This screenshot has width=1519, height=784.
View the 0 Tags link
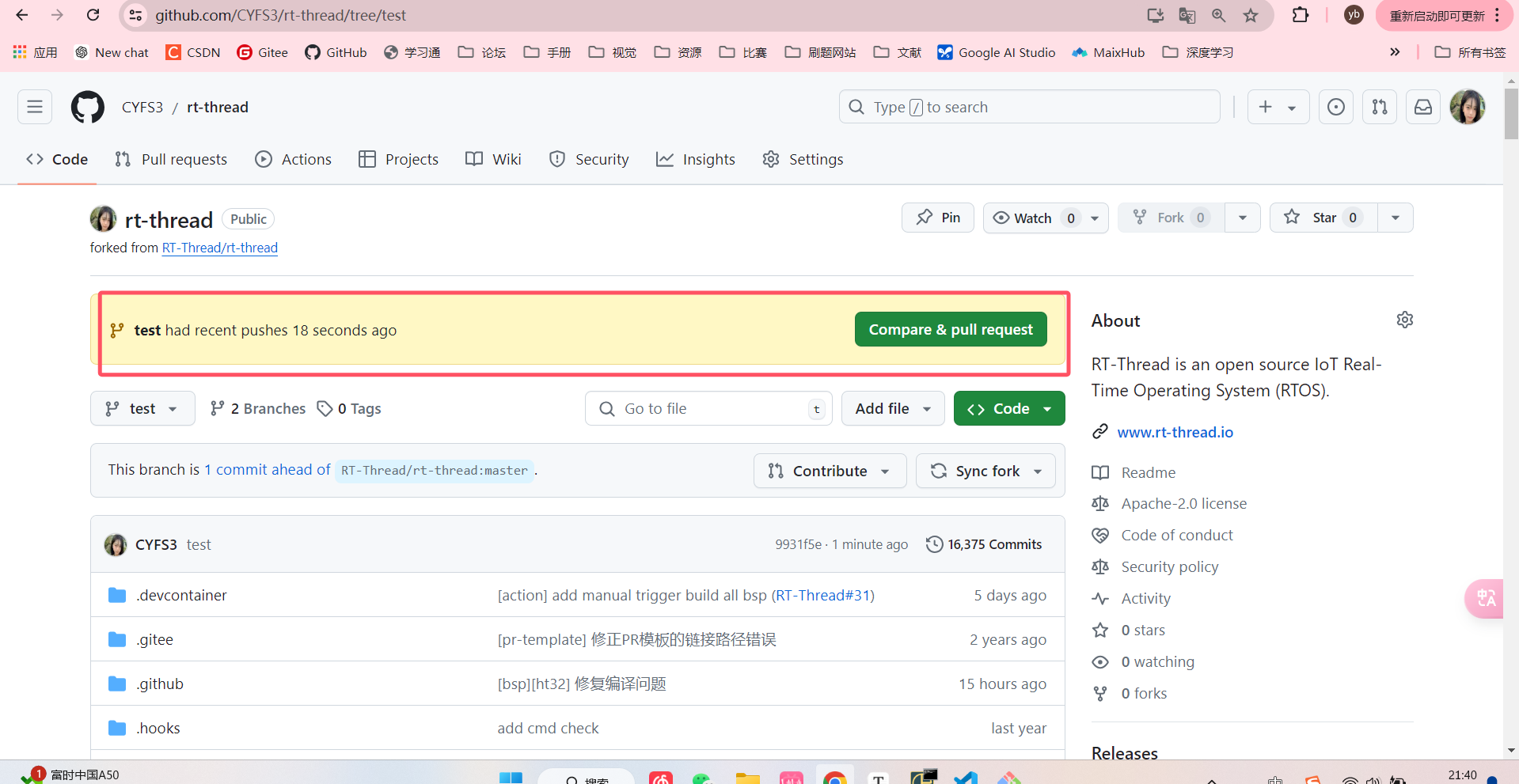coord(349,408)
